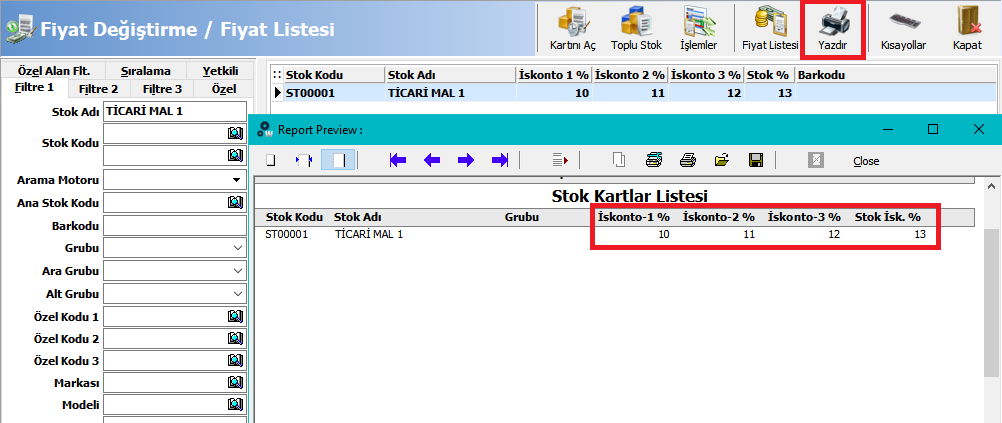Click the Yazdır printer button
Image resolution: width=1002 pixels, height=423 pixels.
[x=833, y=29]
